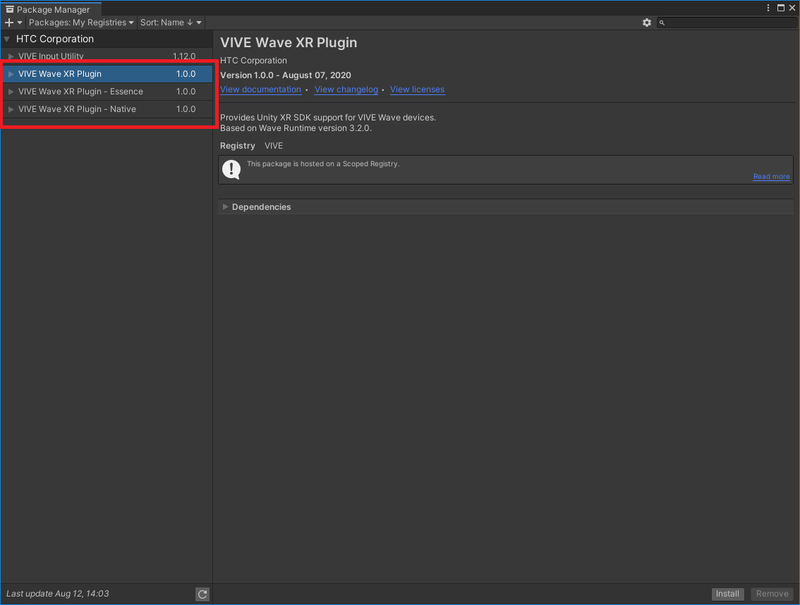
Task: Select the VIVE Input Utility package
Action: click(107, 56)
